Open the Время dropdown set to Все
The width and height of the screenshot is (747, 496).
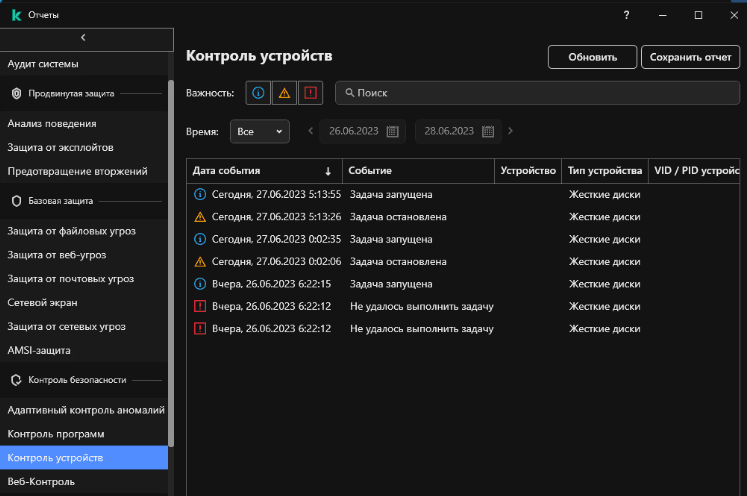[259, 131]
